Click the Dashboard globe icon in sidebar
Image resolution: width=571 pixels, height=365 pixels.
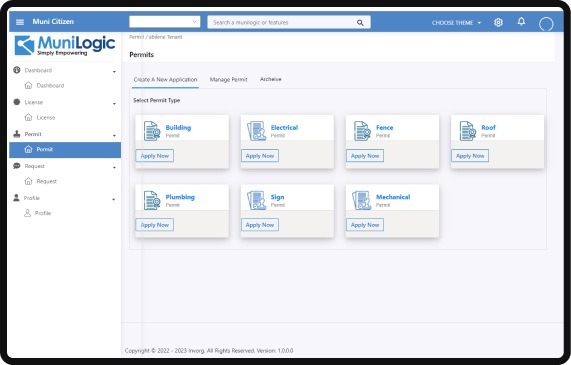click(x=17, y=70)
